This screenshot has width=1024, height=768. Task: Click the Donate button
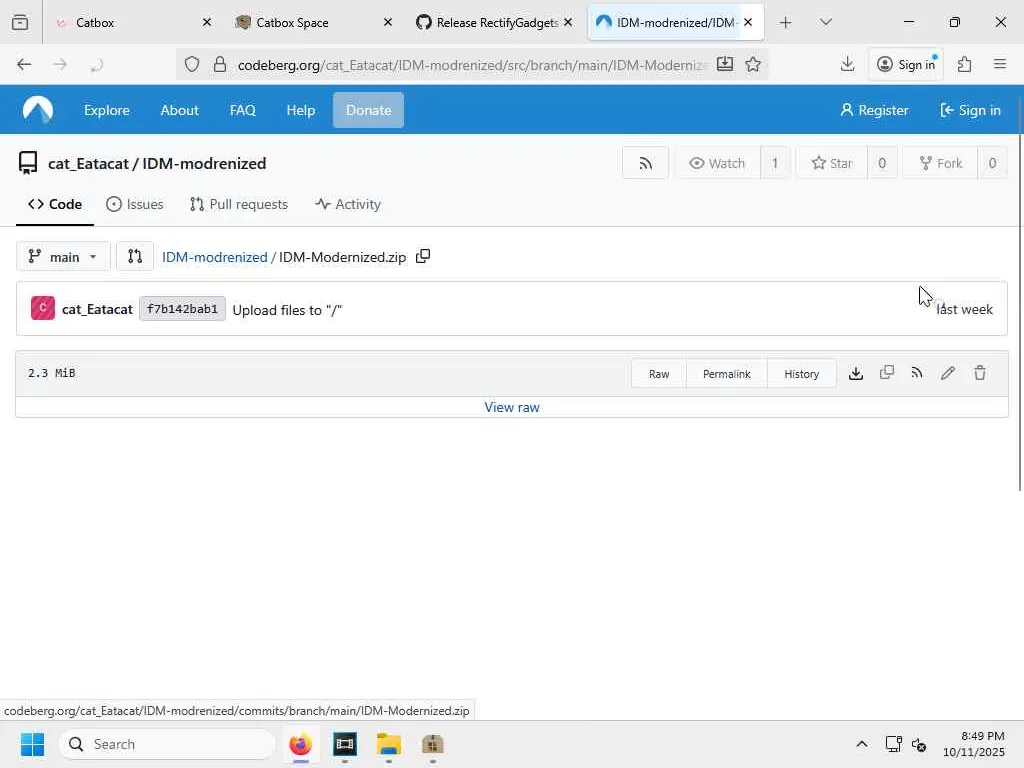tap(368, 110)
